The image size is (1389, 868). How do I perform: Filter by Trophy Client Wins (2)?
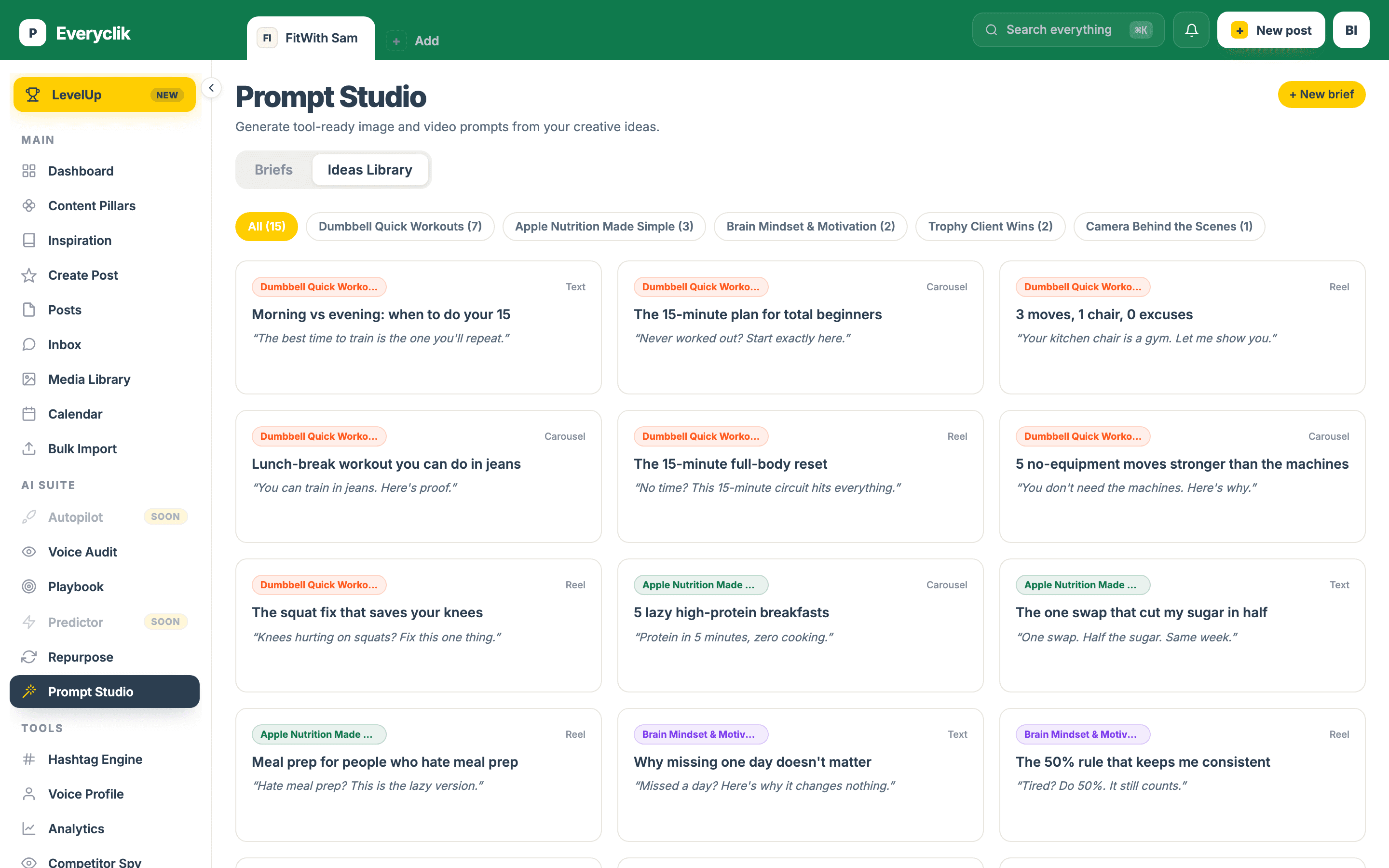pos(990,226)
